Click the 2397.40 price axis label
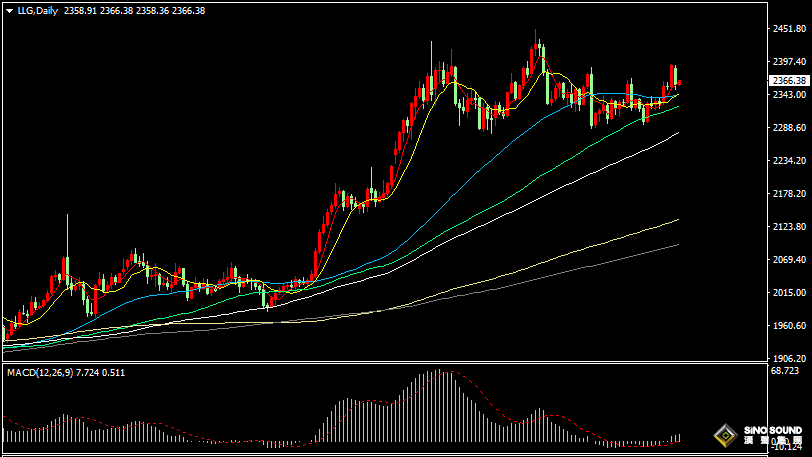Screen dimensions: 812x457 pos(787,62)
